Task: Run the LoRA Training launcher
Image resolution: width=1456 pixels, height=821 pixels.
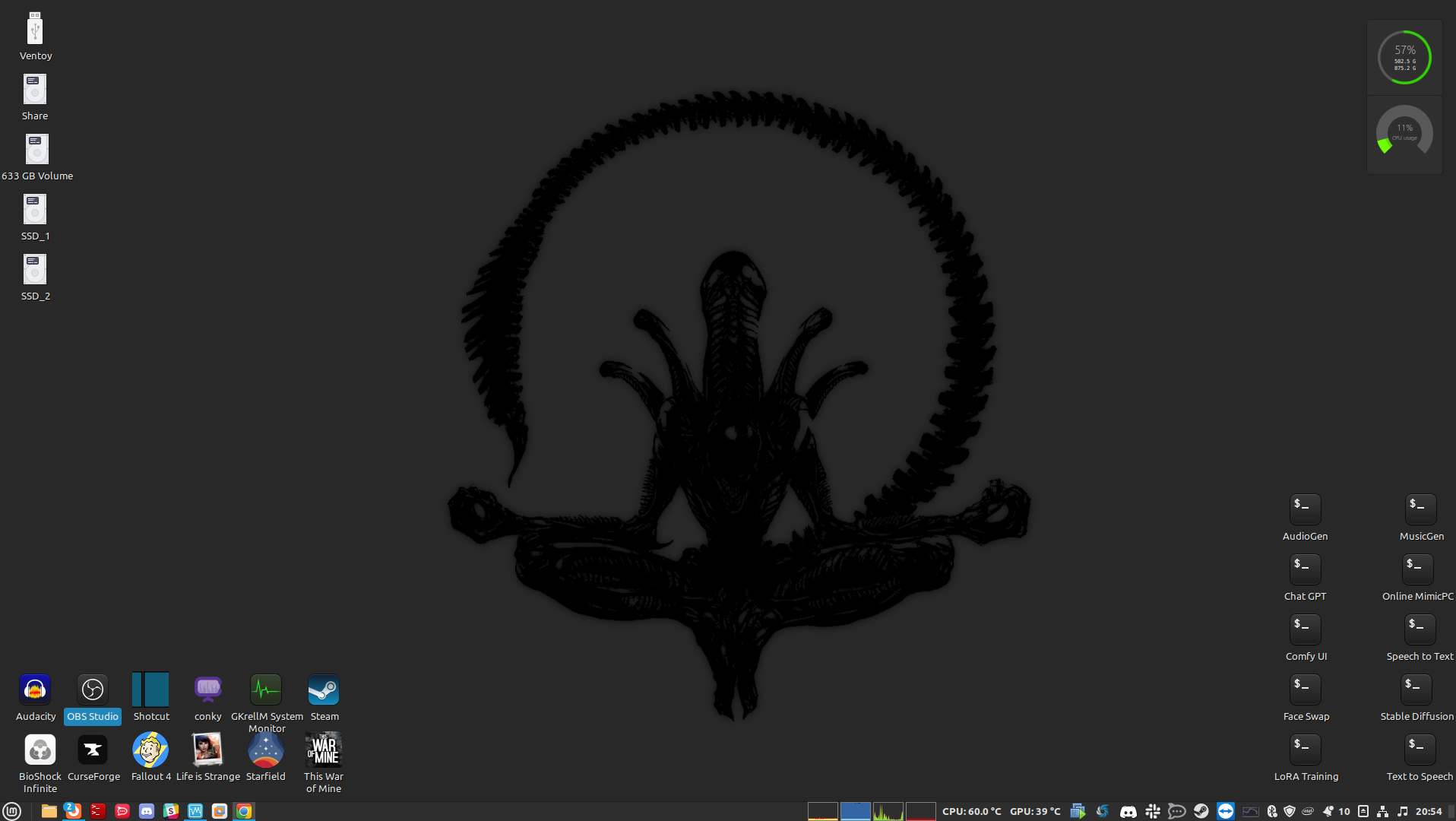Action: [x=1306, y=757]
